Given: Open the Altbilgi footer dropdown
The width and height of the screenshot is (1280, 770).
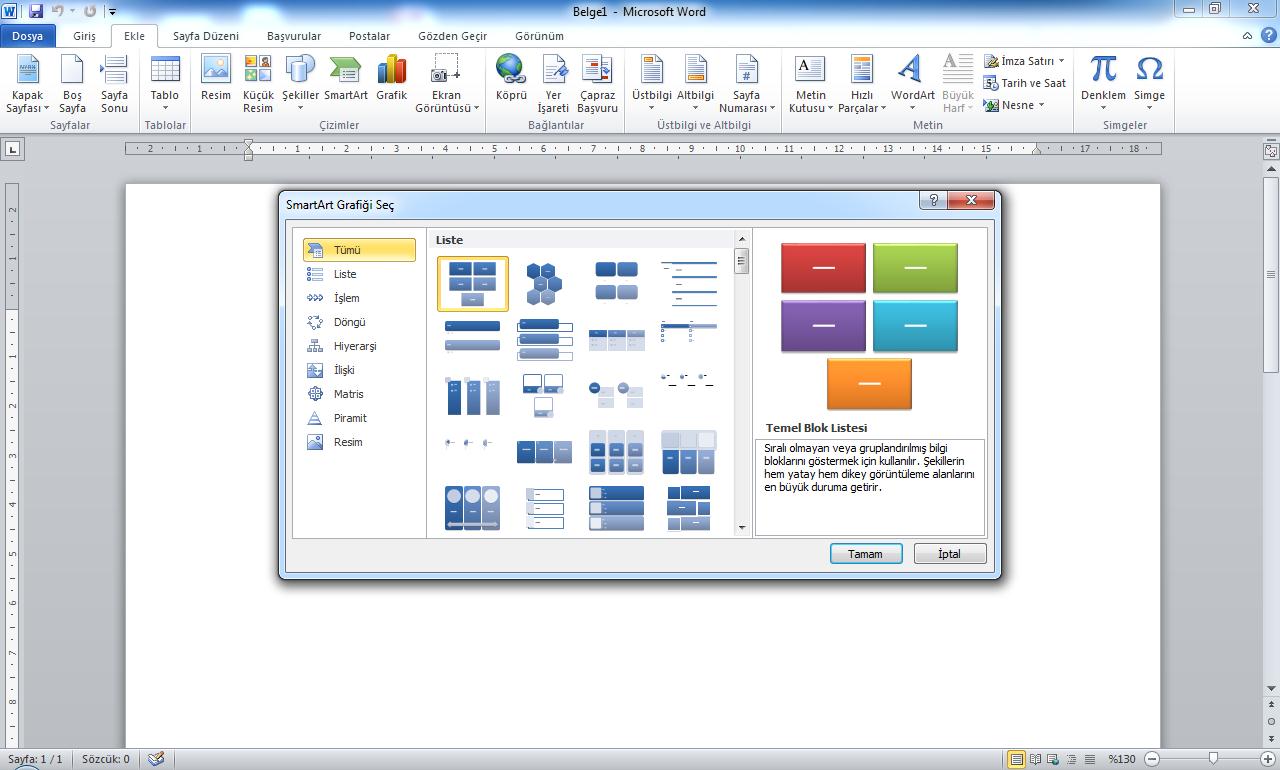Looking at the screenshot, I should (x=696, y=84).
